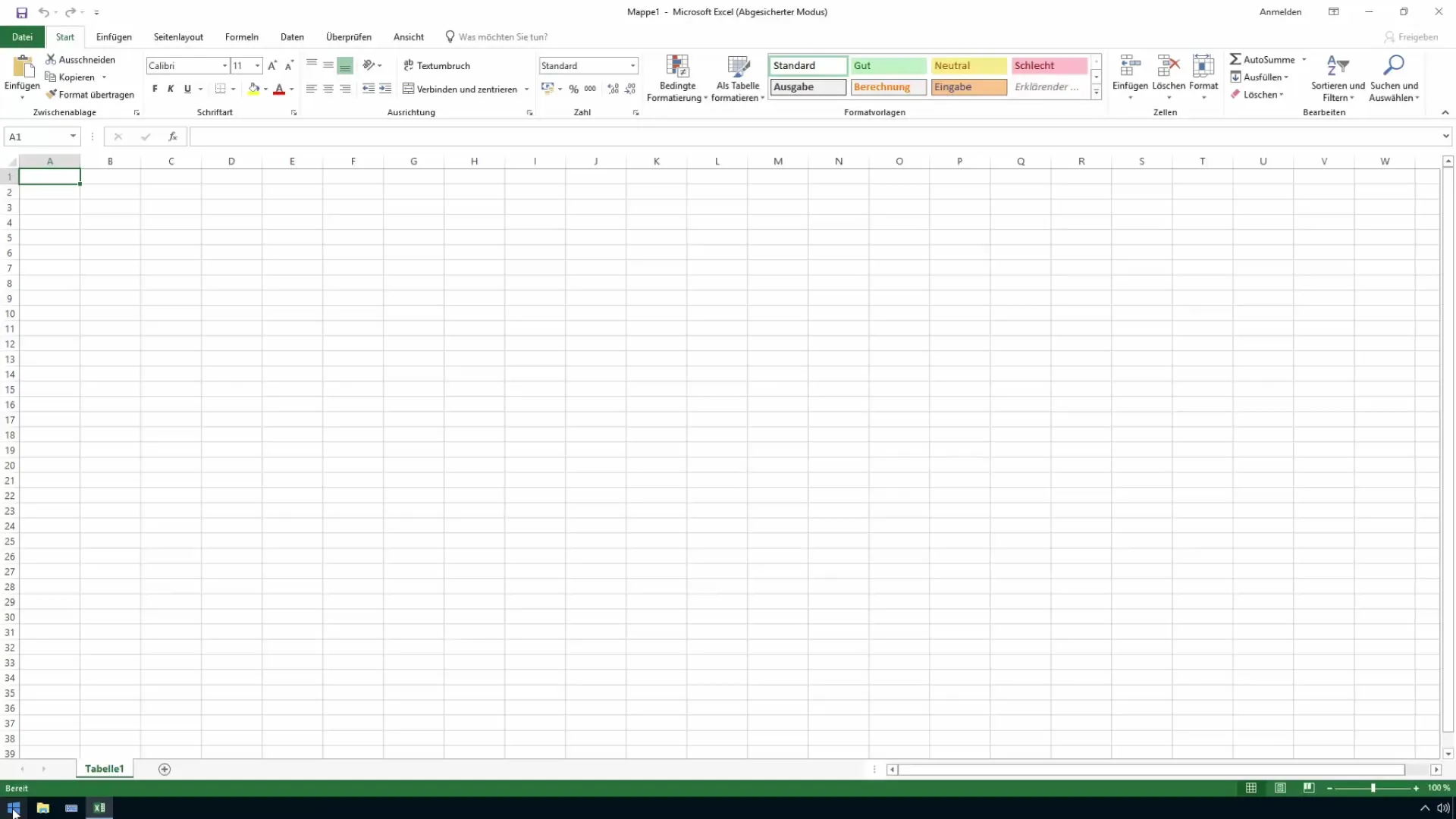Apply the Schlecht cell style
Image resolution: width=1456 pixels, height=819 pixels.
(1049, 65)
